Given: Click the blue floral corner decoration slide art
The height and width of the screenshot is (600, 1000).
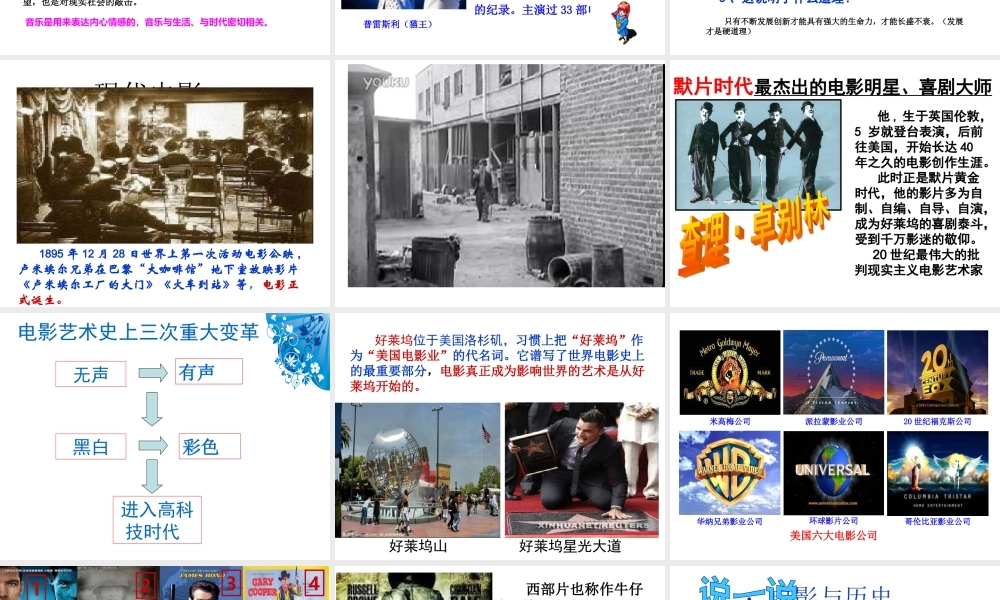Looking at the screenshot, I should pyautogui.click(x=298, y=351).
